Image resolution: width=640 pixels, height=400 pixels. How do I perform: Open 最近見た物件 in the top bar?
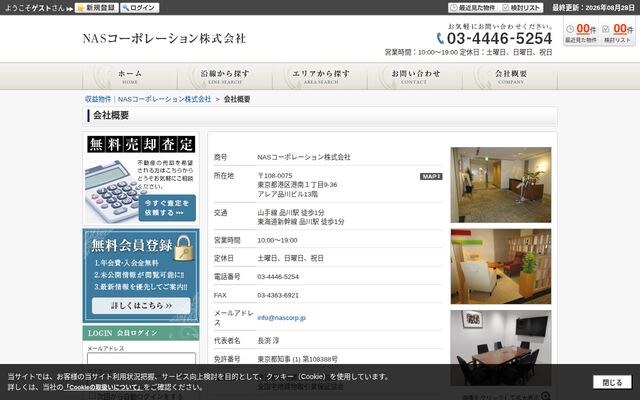[473, 8]
